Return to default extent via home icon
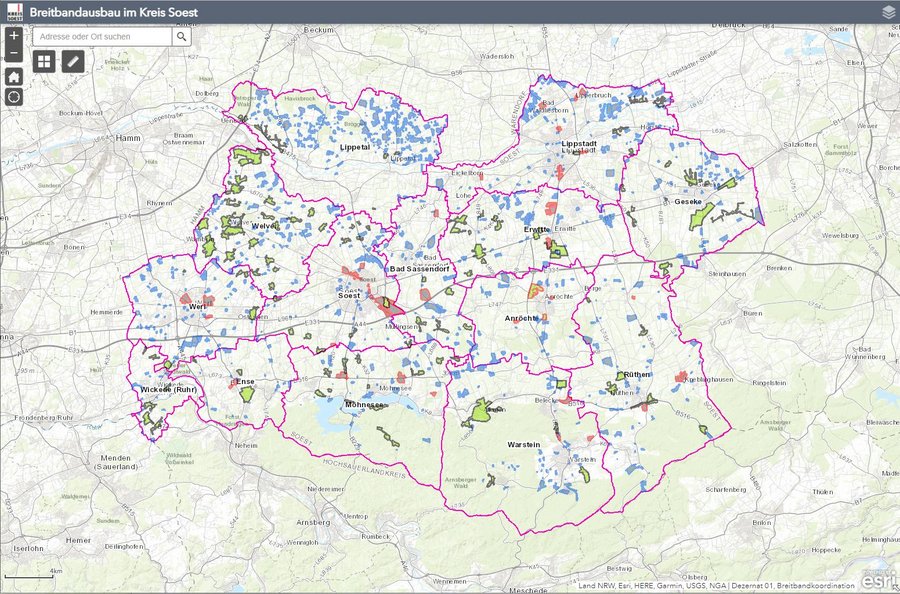This screenshot has height=594, width=900. (x=13, y=75)
